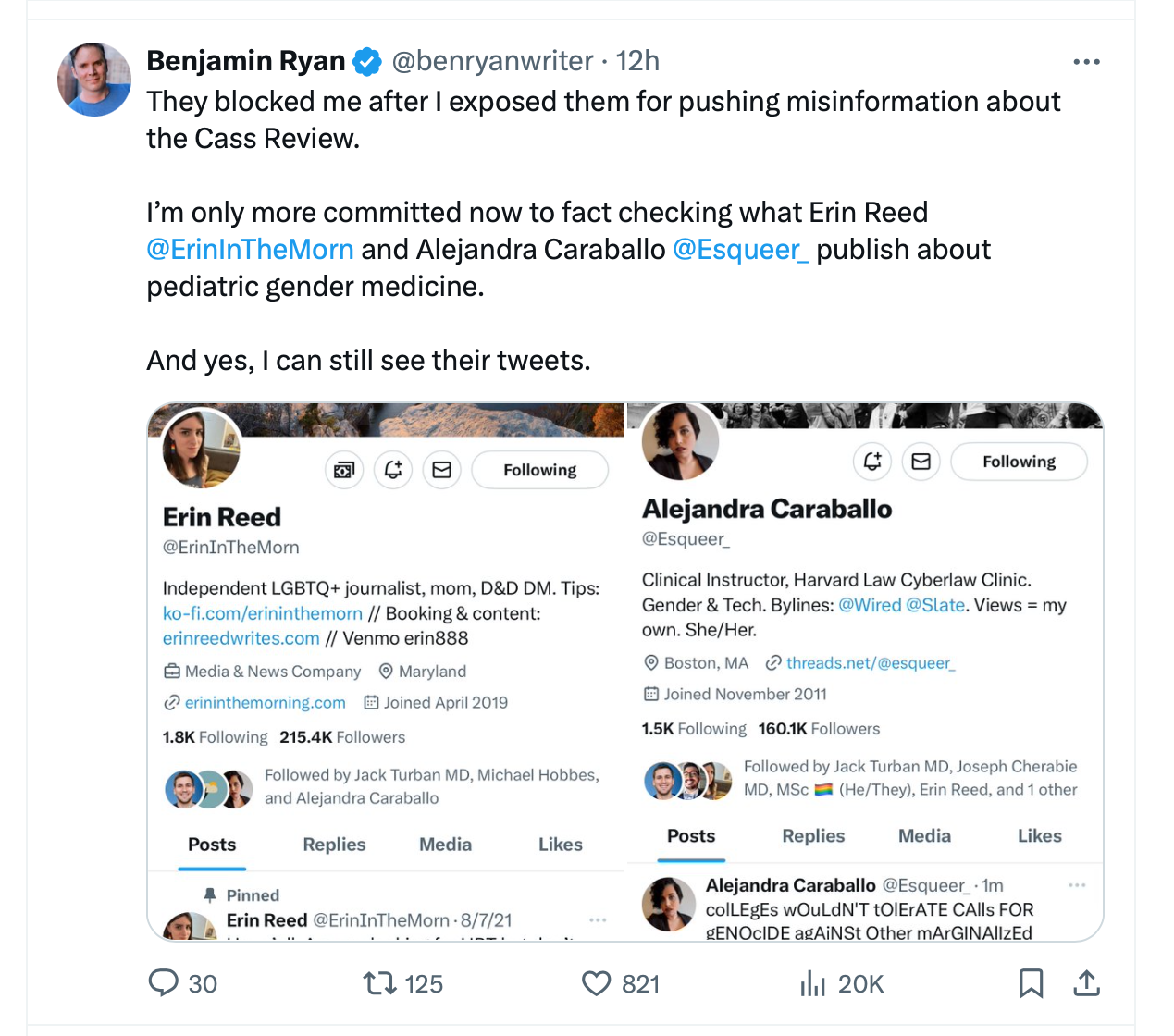The height and width of the screenshot is (1036, 1174).
Task: Toggle Following button on Alejandra Caraballo's profile
Action: (x=1019, y=462)
